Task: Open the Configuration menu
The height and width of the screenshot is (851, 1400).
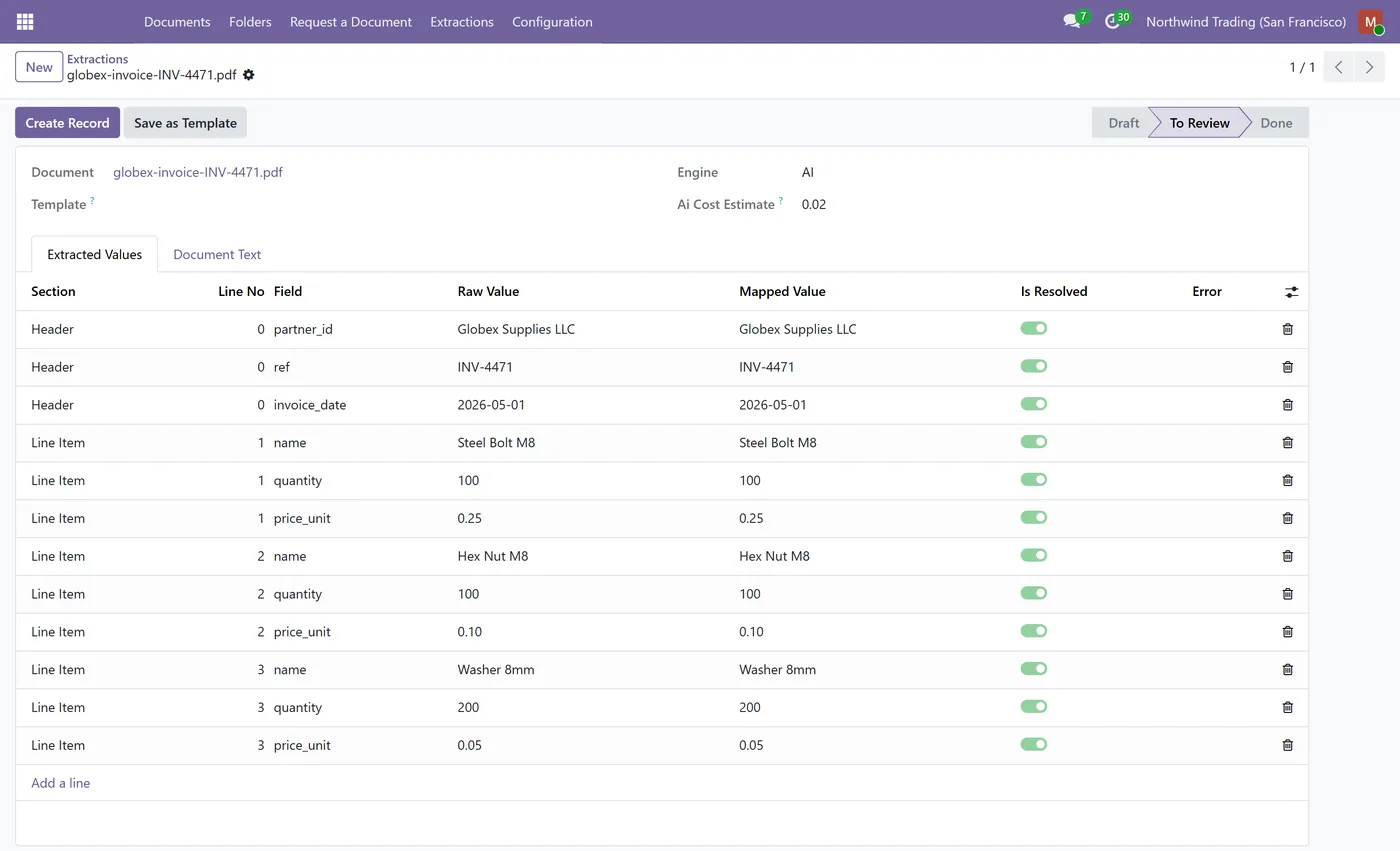Action: click(x=552, y=21)
